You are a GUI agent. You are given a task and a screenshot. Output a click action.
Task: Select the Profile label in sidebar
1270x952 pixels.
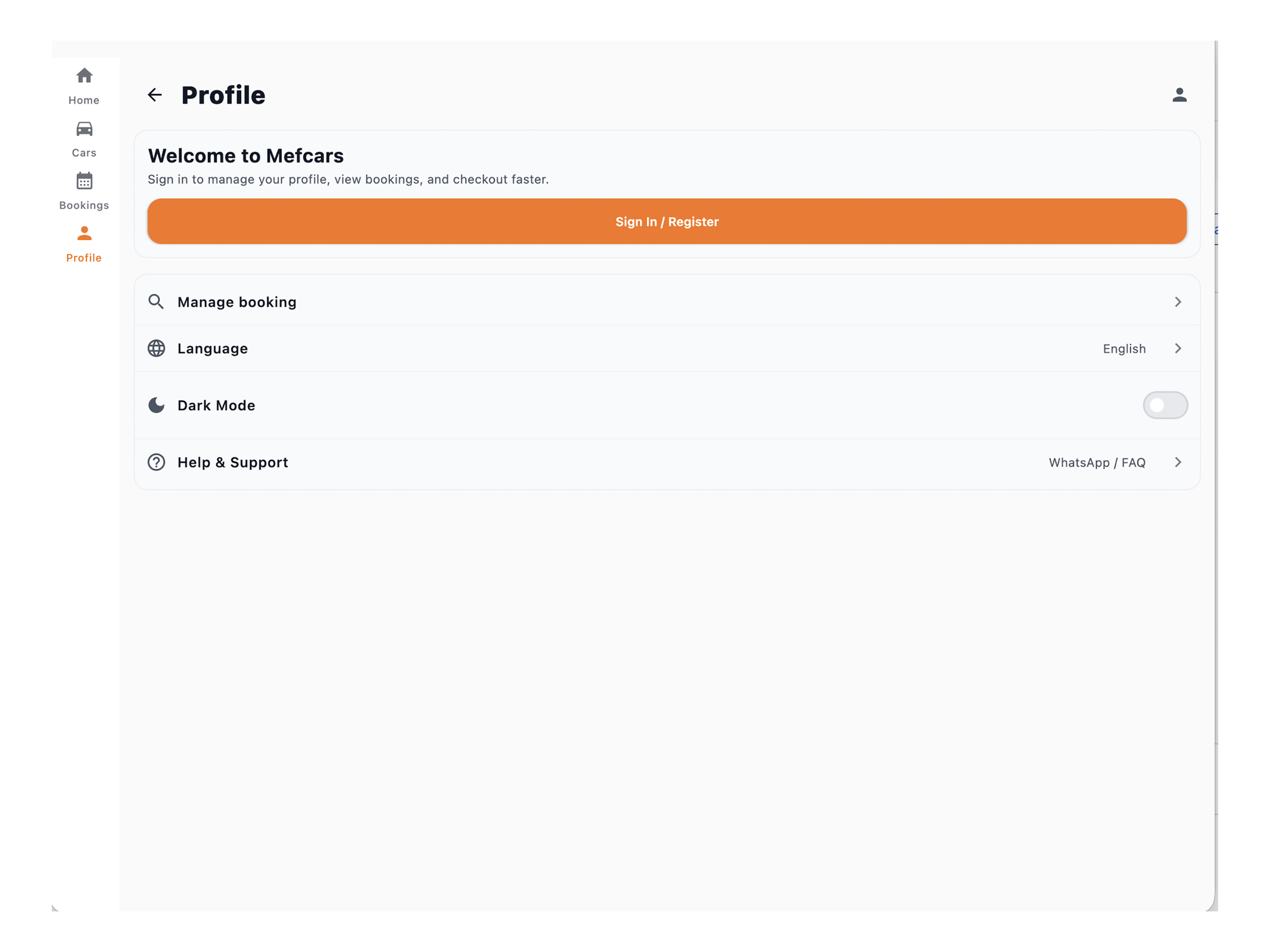(84, 258)
